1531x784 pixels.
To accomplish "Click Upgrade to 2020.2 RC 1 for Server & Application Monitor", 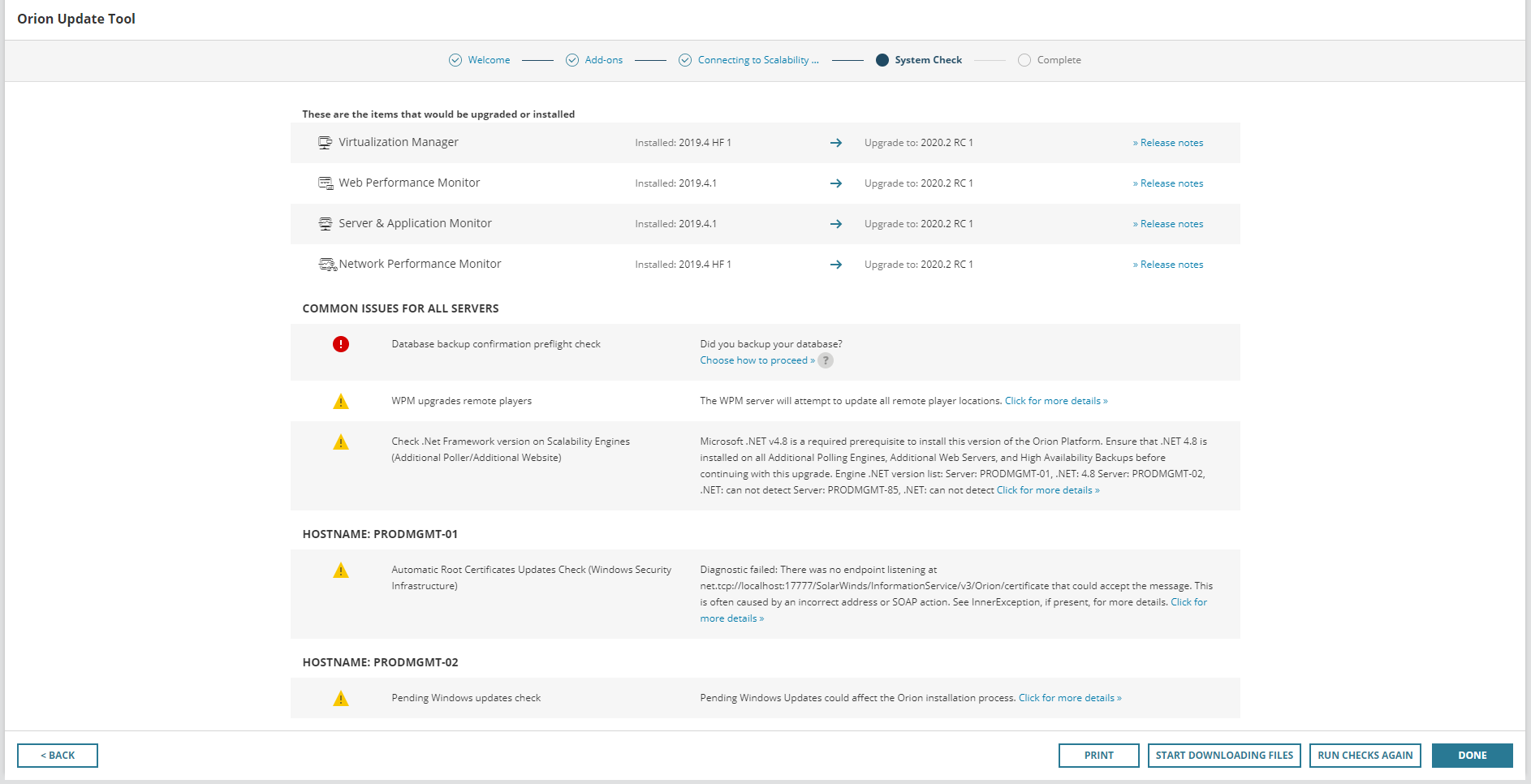I will (919, 224).
